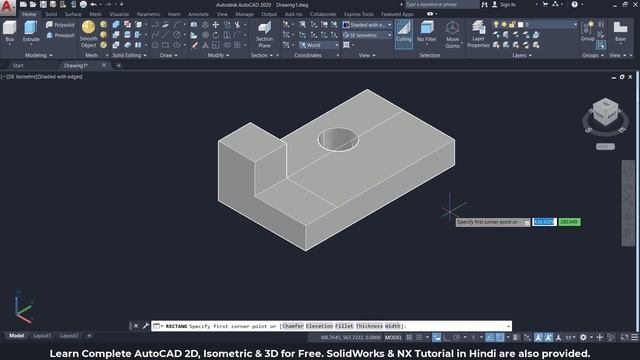Expand the Layers panel

pyautogui.click(x=522, y=55)
